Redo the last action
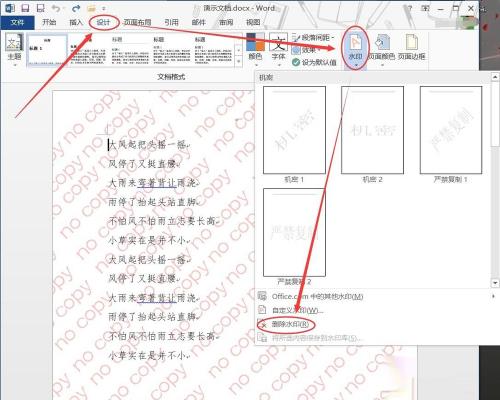Screen dimensions: 500x400 pos(76,8)
